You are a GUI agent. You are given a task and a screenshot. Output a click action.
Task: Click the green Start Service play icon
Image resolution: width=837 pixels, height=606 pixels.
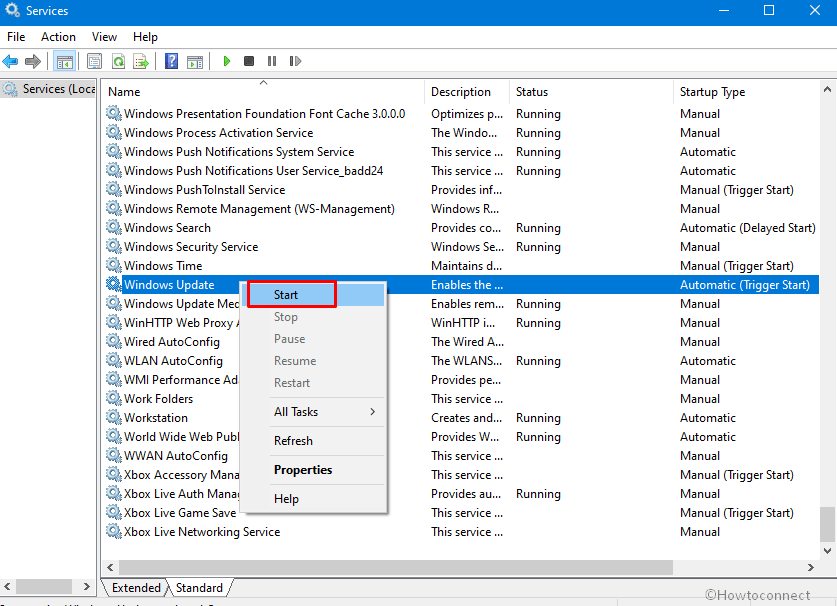[226, 61]
